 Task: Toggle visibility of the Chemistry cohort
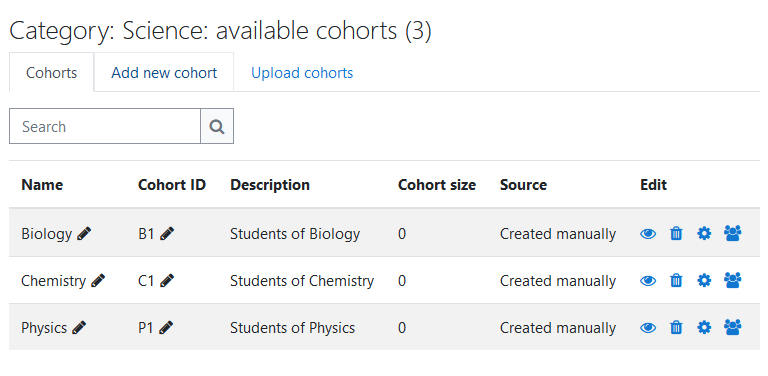coord(648,281)
